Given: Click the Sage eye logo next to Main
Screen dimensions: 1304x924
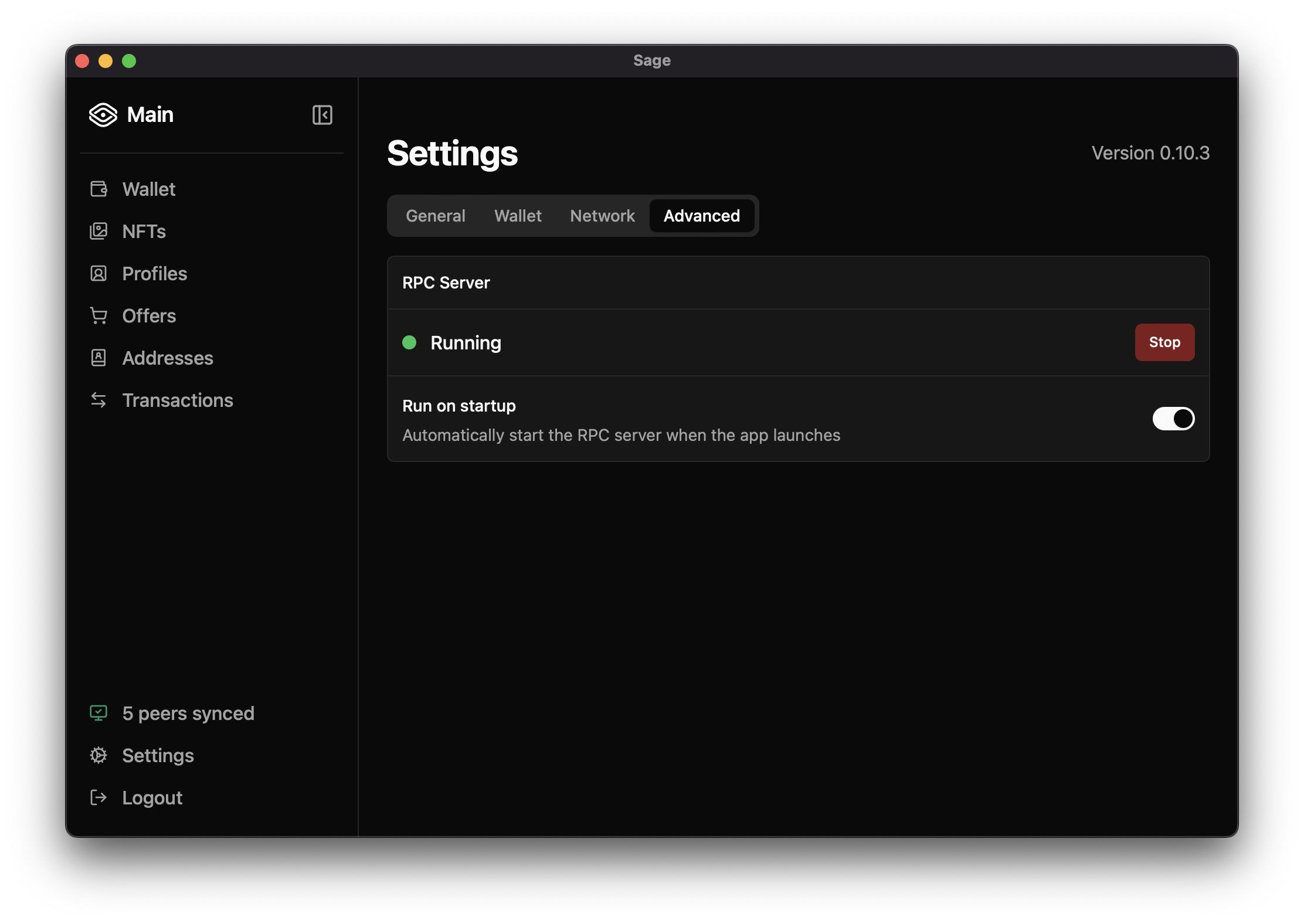Looking at the screenshot, I should click(x=103, y=115).
